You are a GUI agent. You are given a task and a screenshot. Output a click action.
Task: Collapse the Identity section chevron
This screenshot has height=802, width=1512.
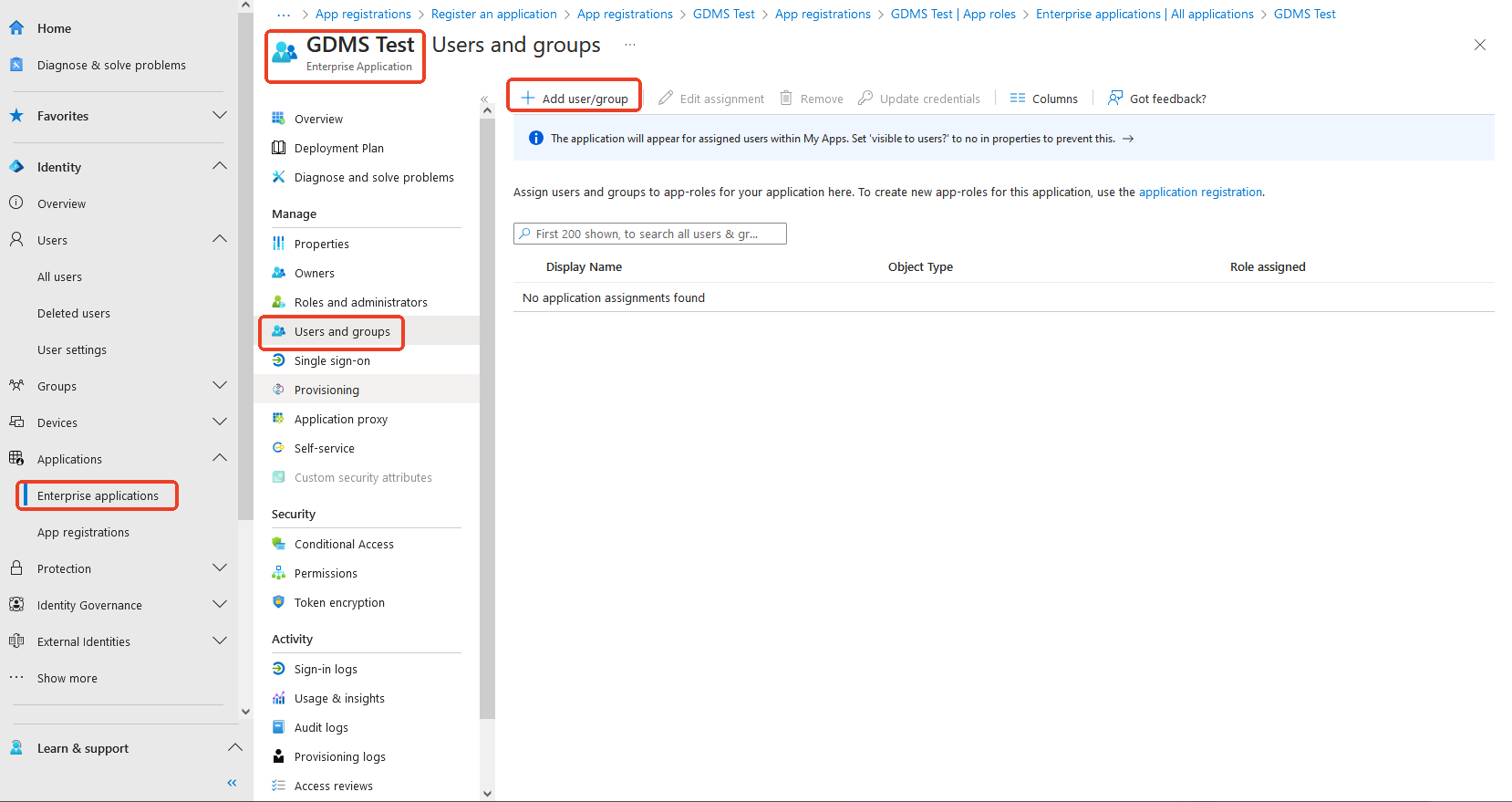pyautogui.click(x=220, y=166)
